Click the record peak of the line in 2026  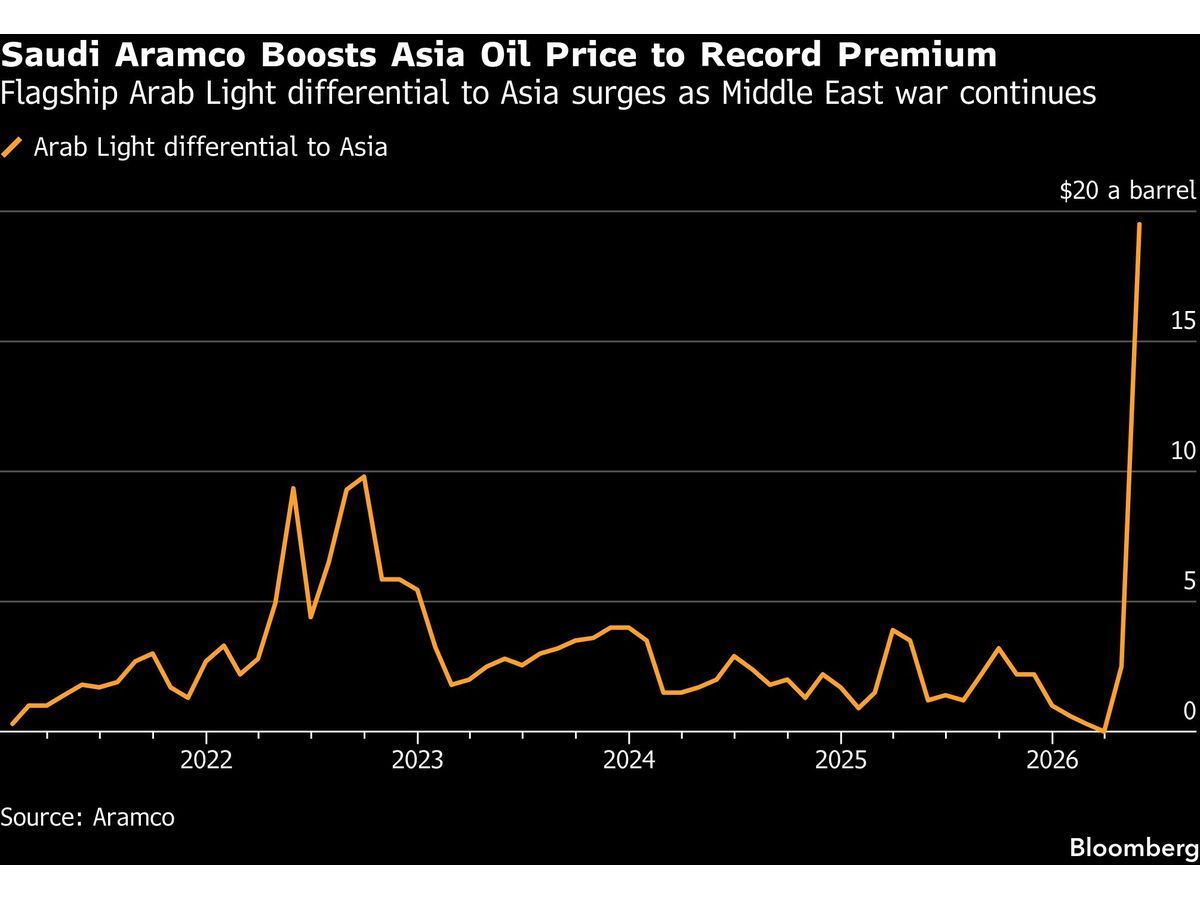pos(1139,225)
